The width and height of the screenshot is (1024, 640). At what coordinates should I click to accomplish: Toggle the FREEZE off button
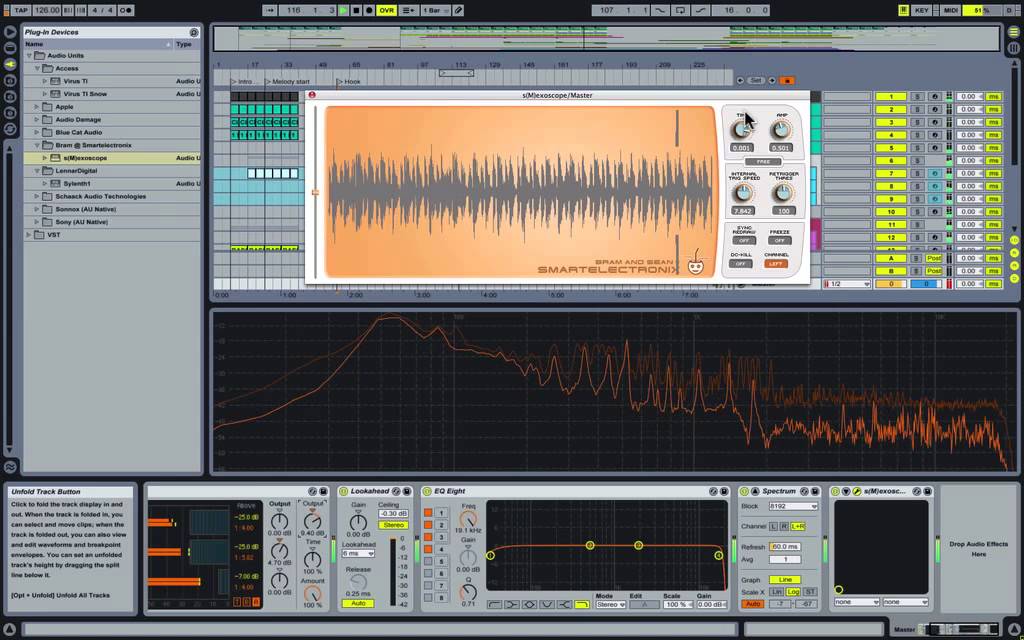coord(779,240)
